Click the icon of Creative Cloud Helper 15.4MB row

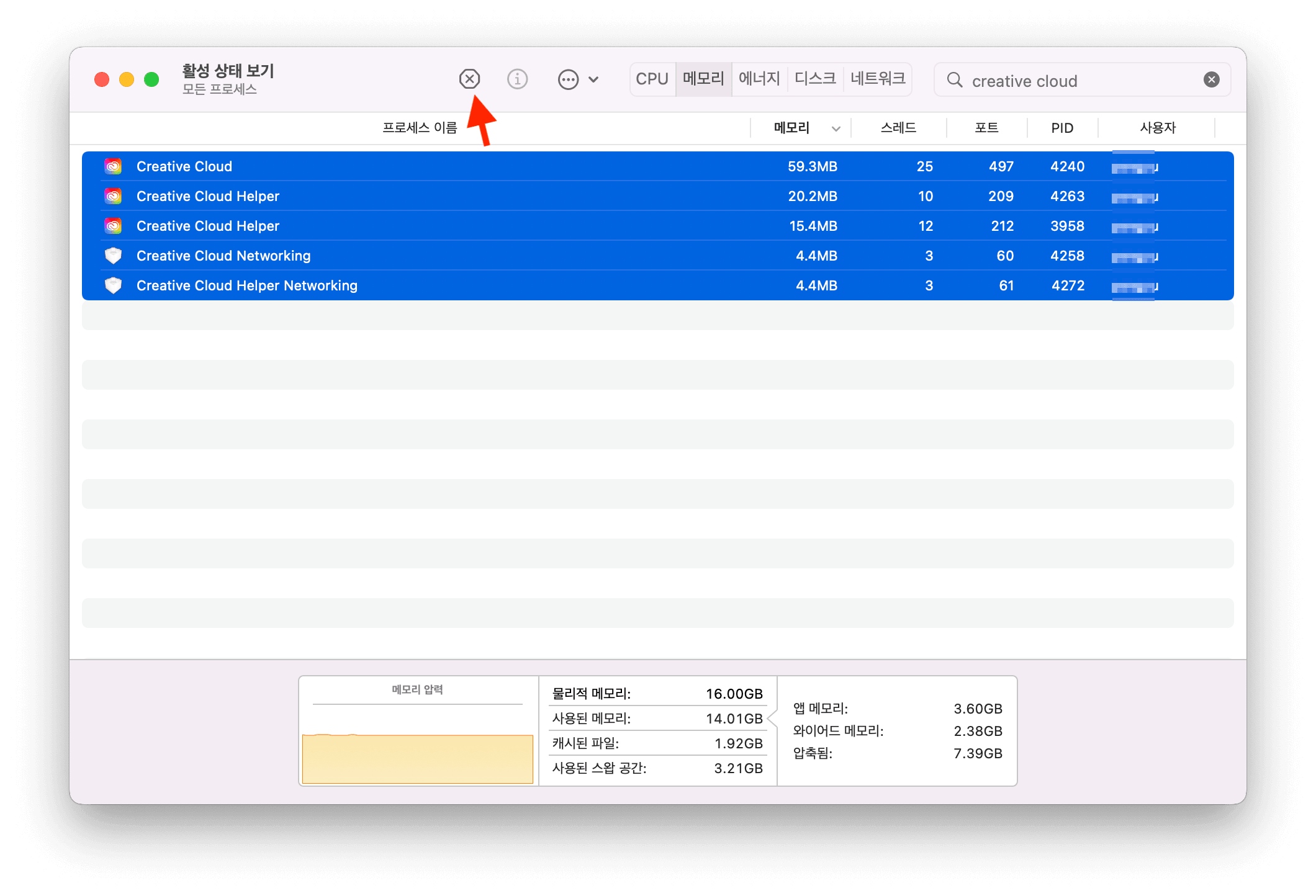[x=113, y=226]
